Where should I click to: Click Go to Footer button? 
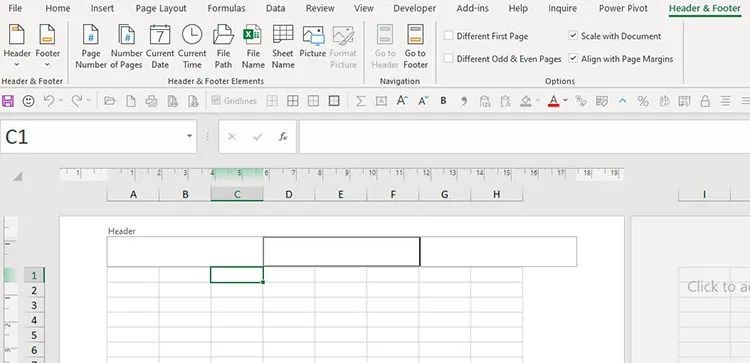[415, 47]
